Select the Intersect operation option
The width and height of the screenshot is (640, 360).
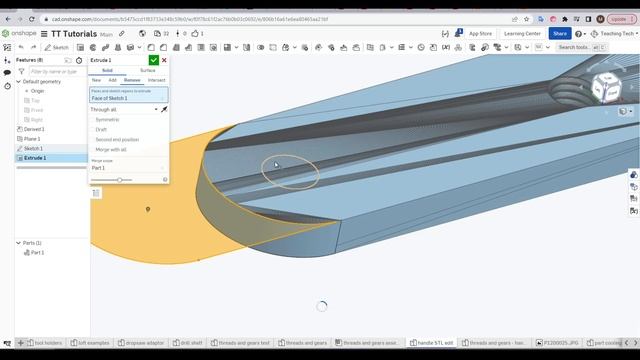157,80
